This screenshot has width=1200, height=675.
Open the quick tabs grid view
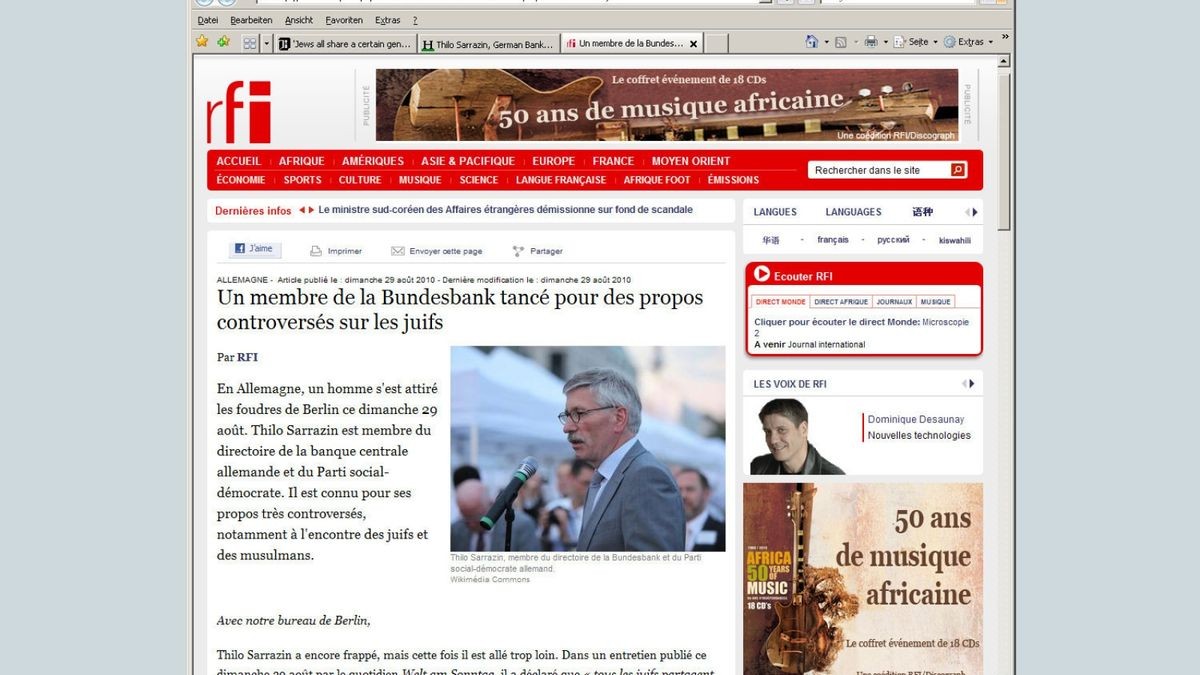tap(250, 43)
